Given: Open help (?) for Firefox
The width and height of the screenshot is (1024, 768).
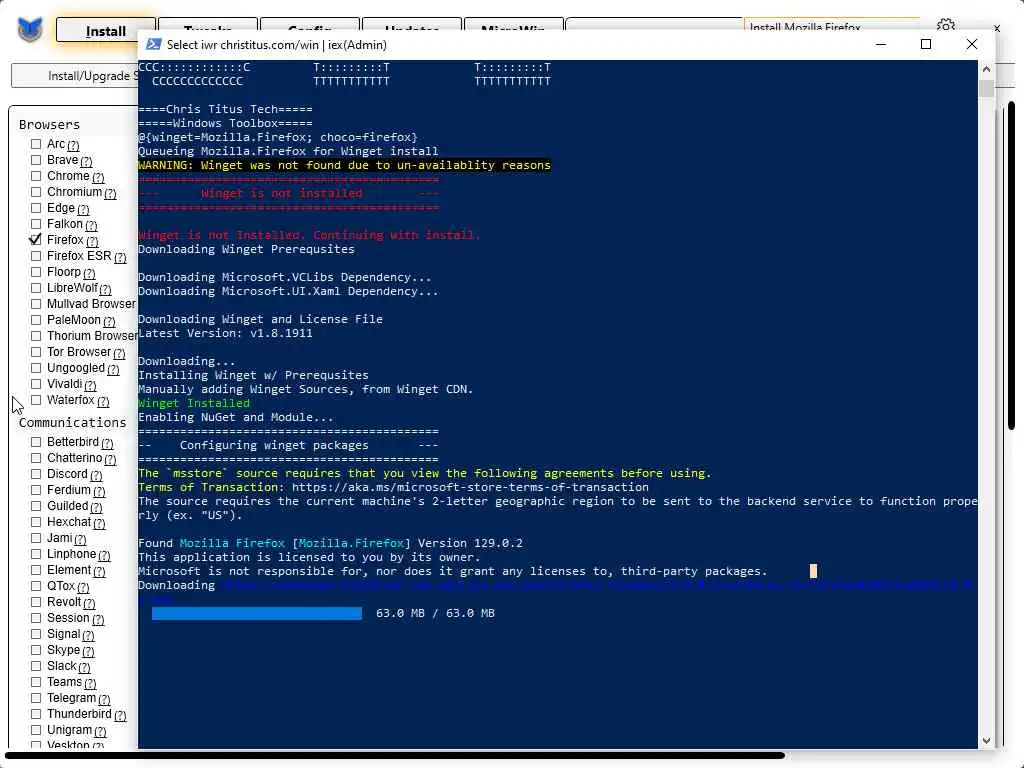Looking at the screenshot, I should (92, 241).
